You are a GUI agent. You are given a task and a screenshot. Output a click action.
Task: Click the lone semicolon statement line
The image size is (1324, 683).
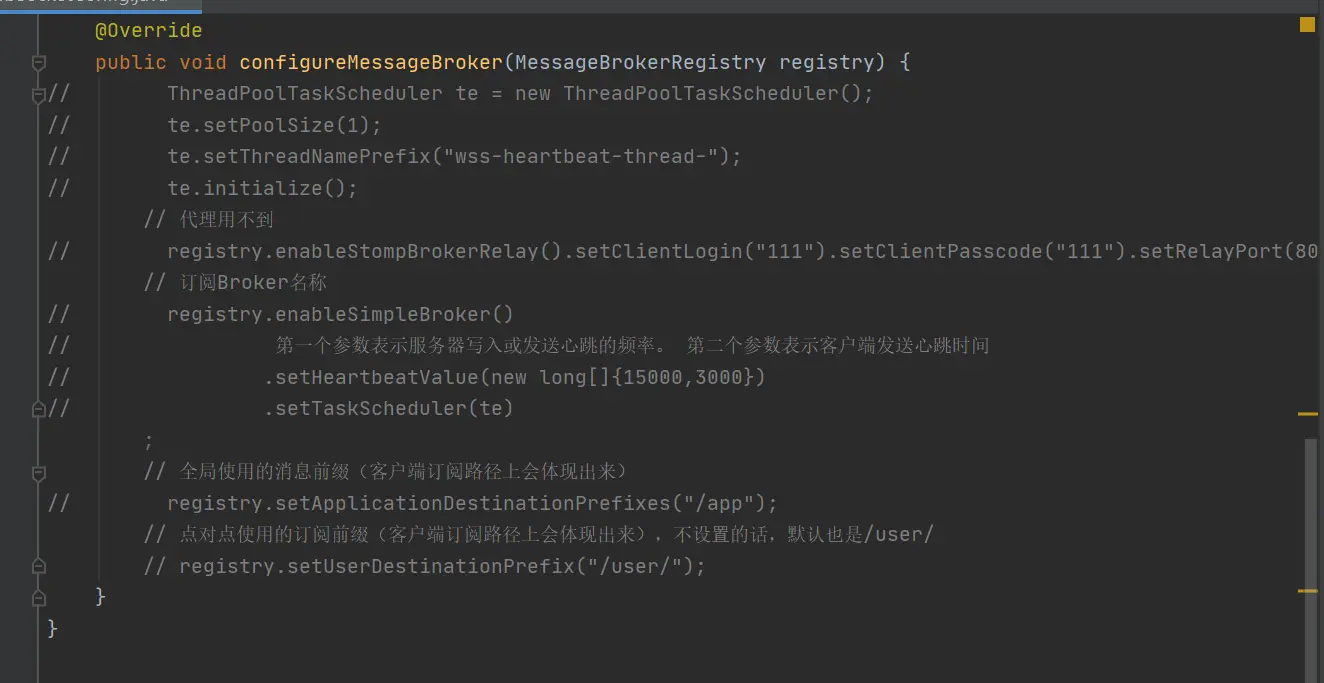[x=149, y=441]
